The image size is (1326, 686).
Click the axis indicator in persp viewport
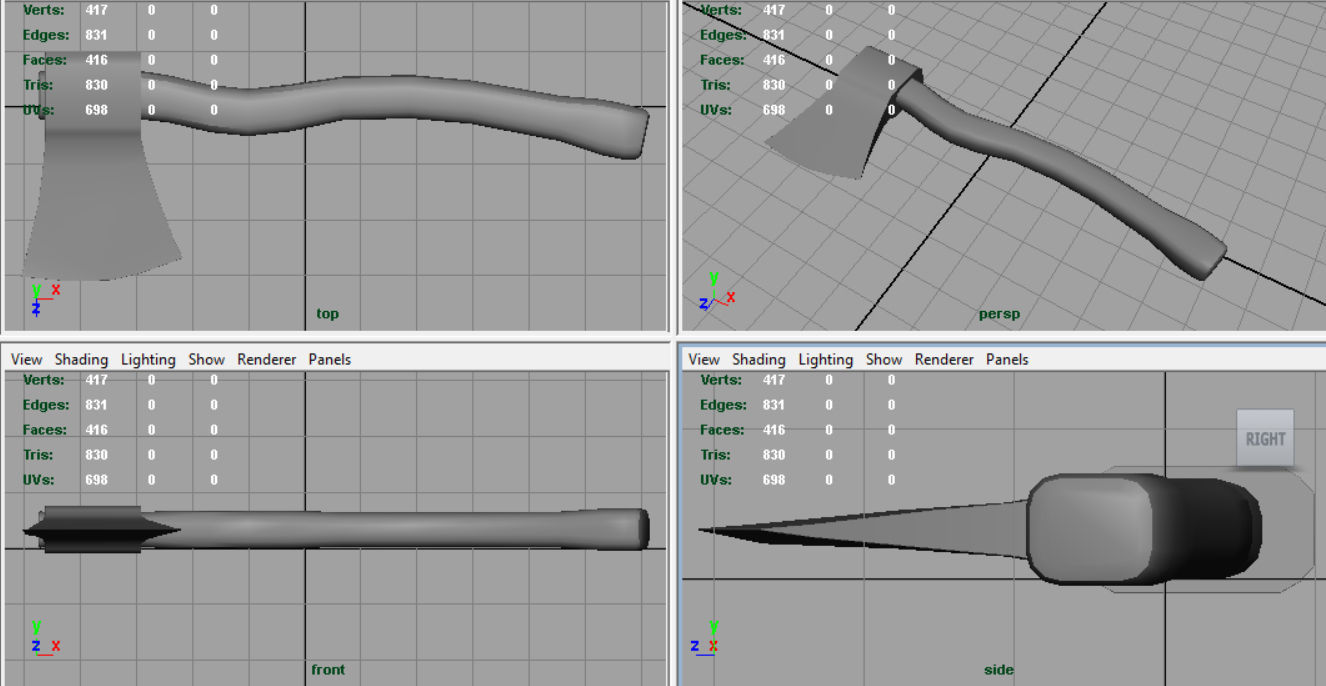click(x=716, y=292)
